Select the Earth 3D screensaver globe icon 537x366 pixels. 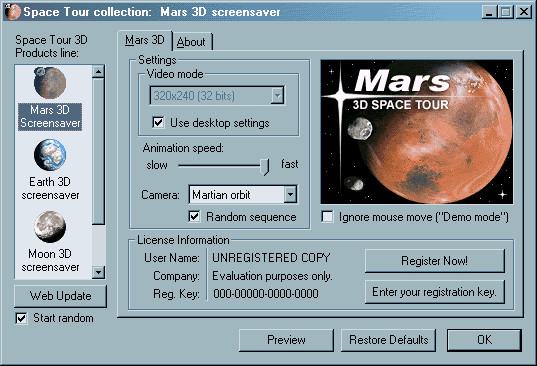tap(50, 155)
